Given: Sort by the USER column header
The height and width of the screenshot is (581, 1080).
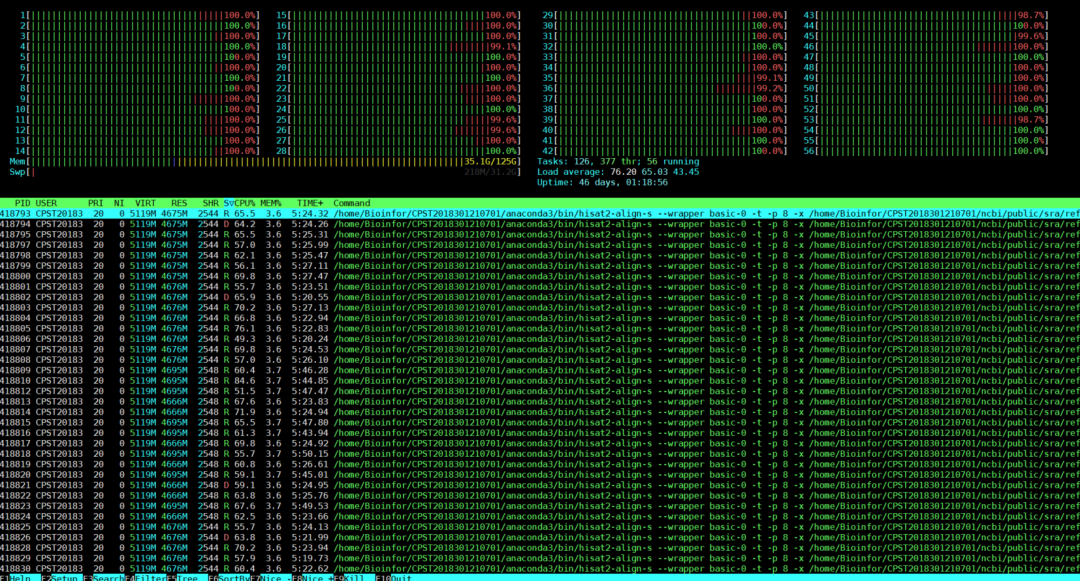Looking at the screenshot, I should click(x=46, y=203).
